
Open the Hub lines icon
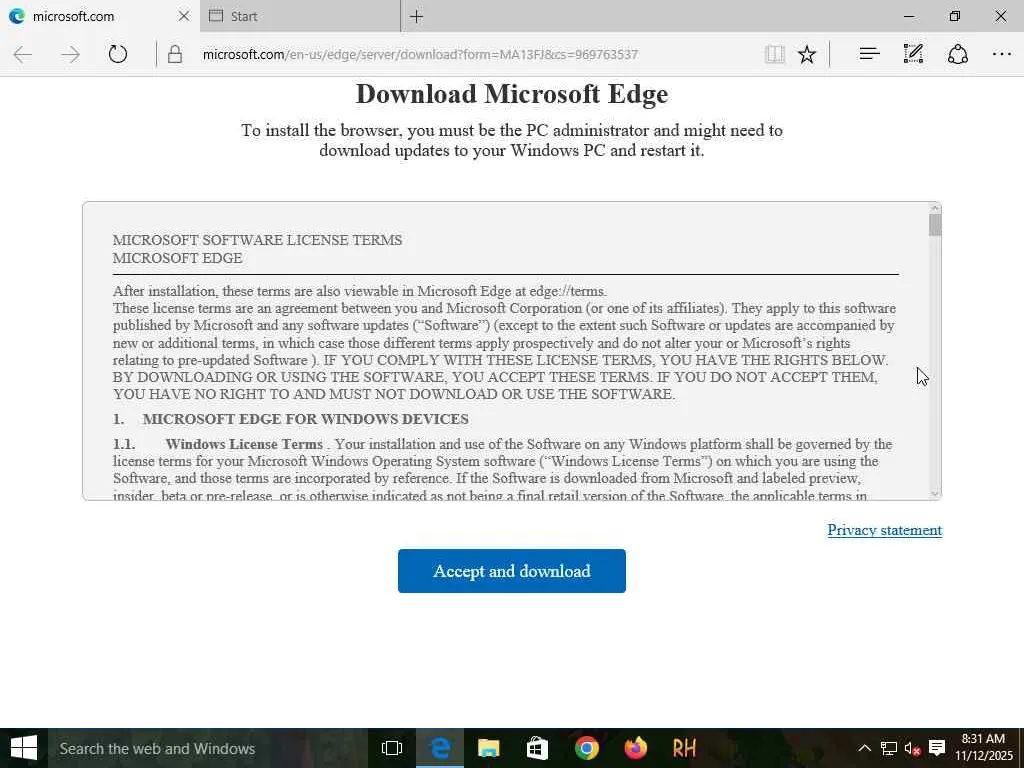pyautogui.click(x=869, y=54)
